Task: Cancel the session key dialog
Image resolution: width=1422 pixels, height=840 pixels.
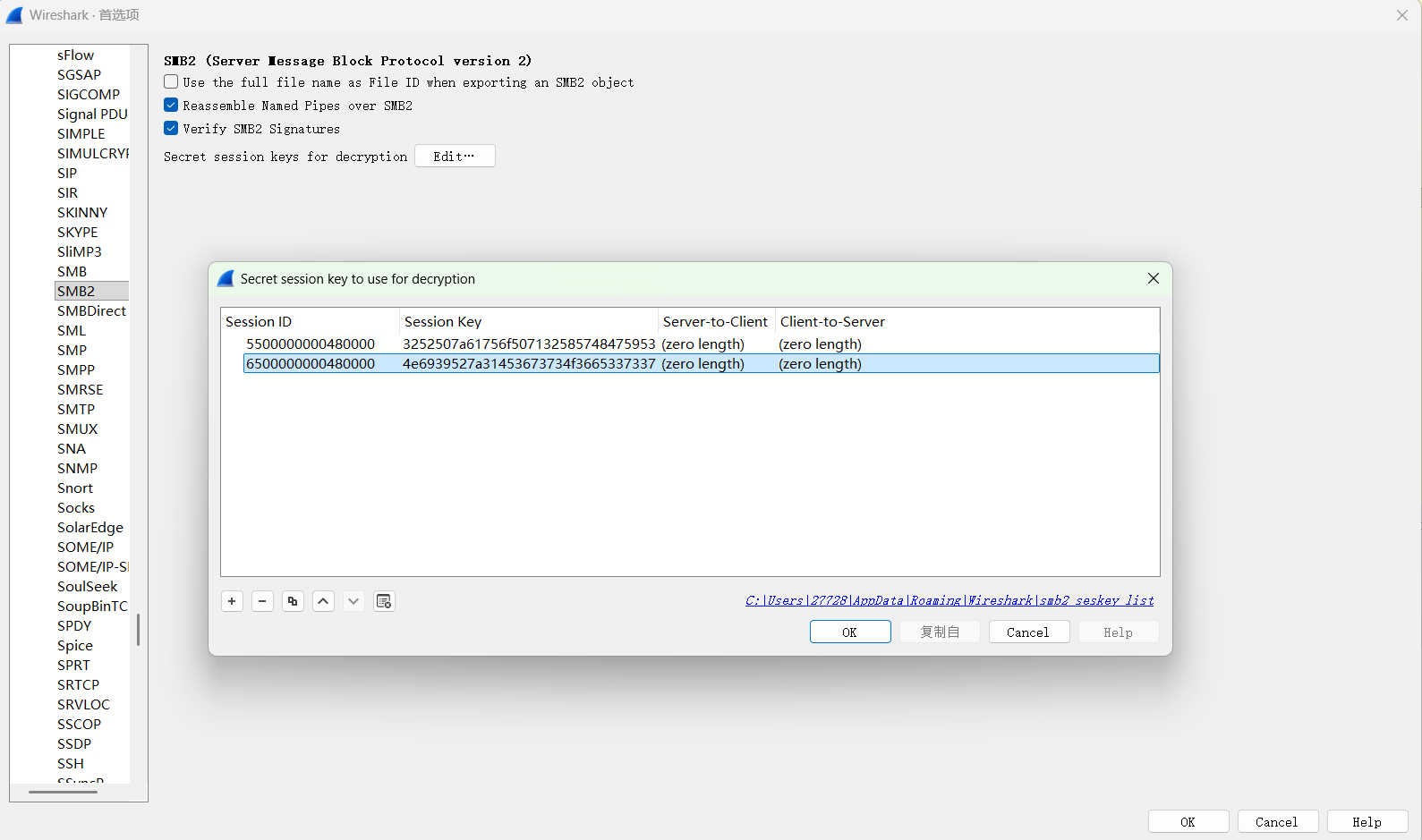Action: pos(1028,632)
